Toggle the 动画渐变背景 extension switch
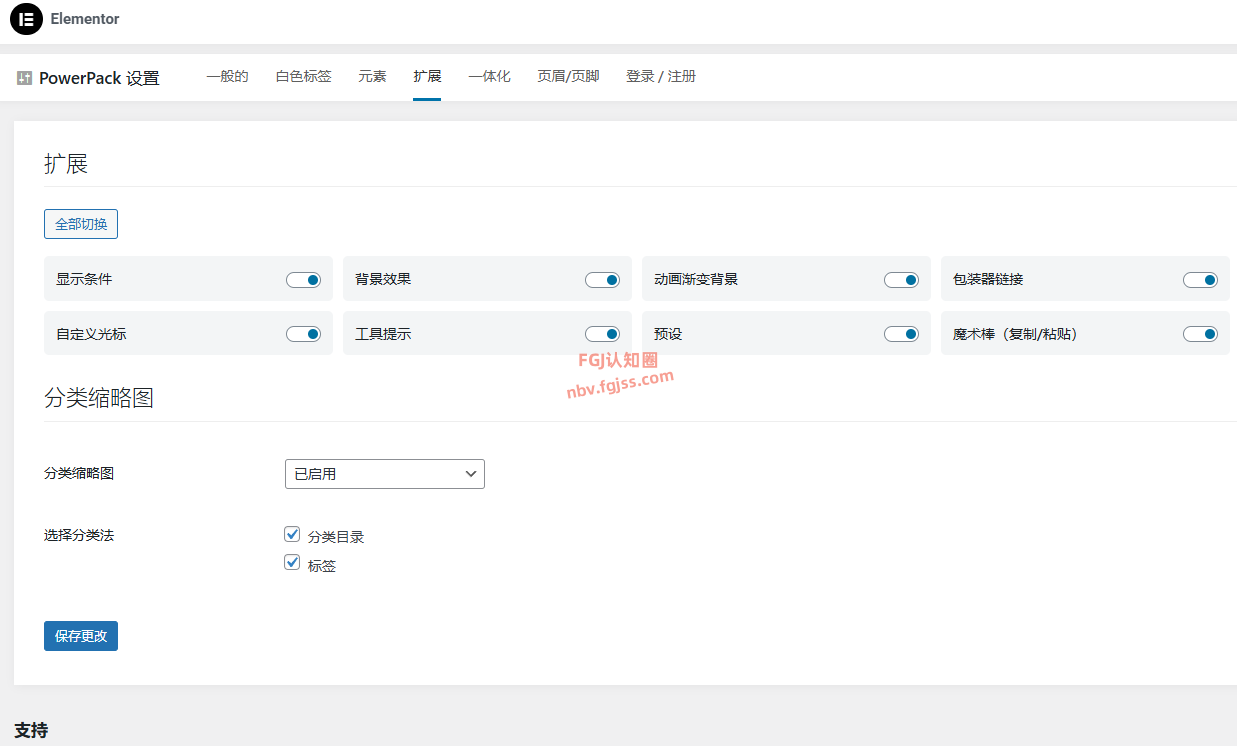1237x746 pixels. pyautogui.click(x=901, y=280)
